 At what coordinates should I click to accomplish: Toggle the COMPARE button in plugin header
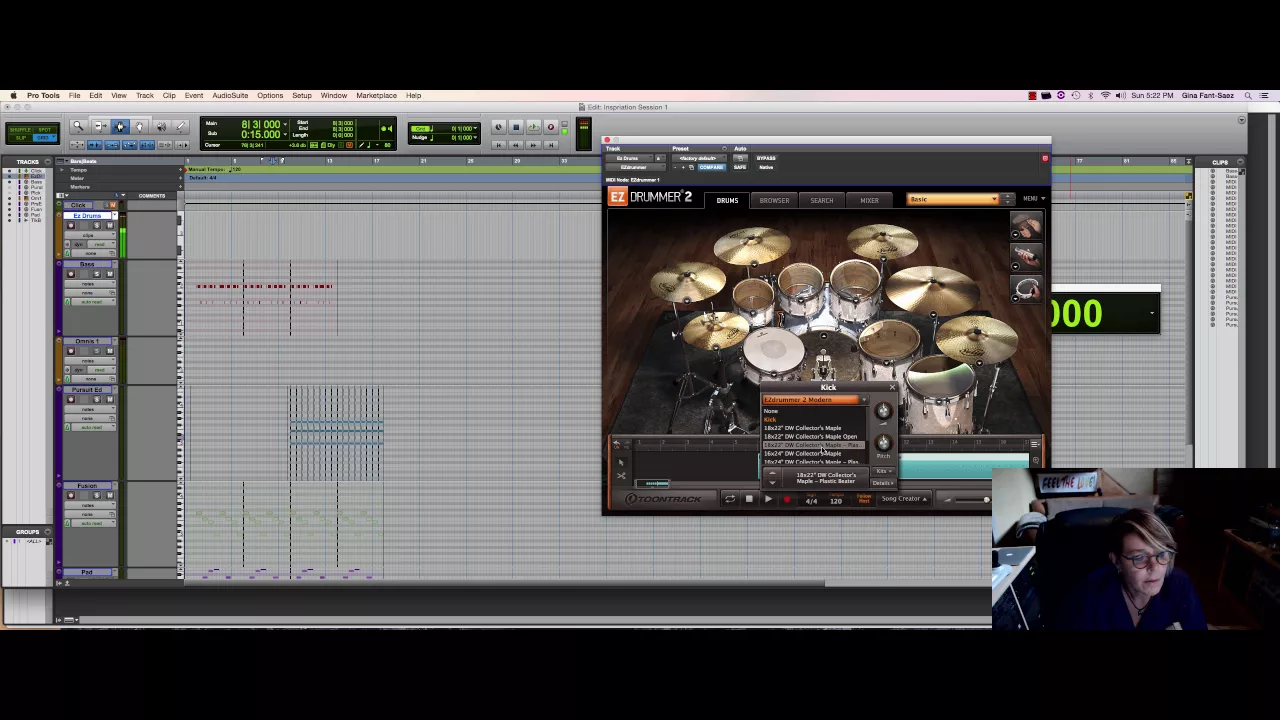(x=711, y=167)
